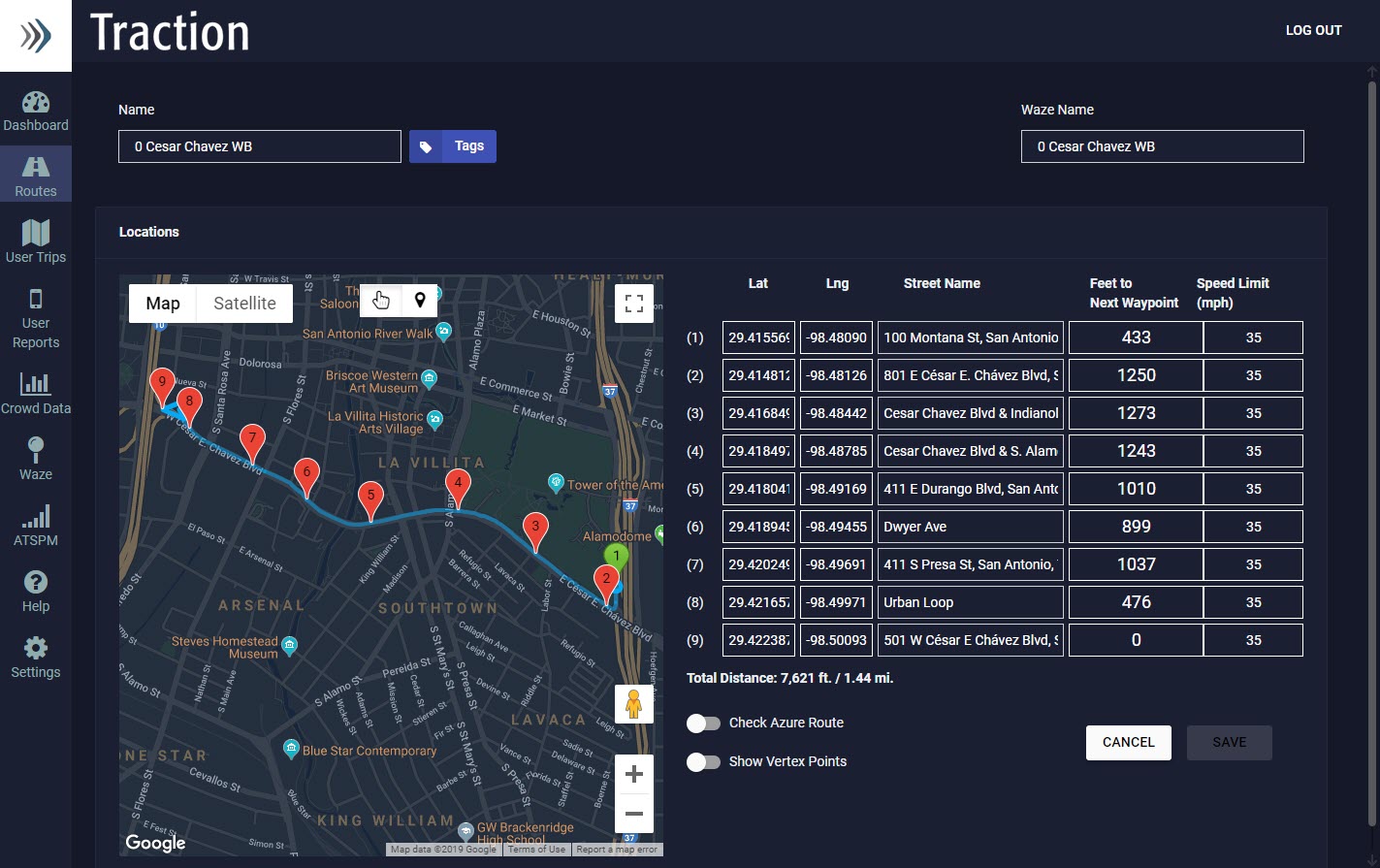Open the Settings gear icon

click(x=36, y=648)
